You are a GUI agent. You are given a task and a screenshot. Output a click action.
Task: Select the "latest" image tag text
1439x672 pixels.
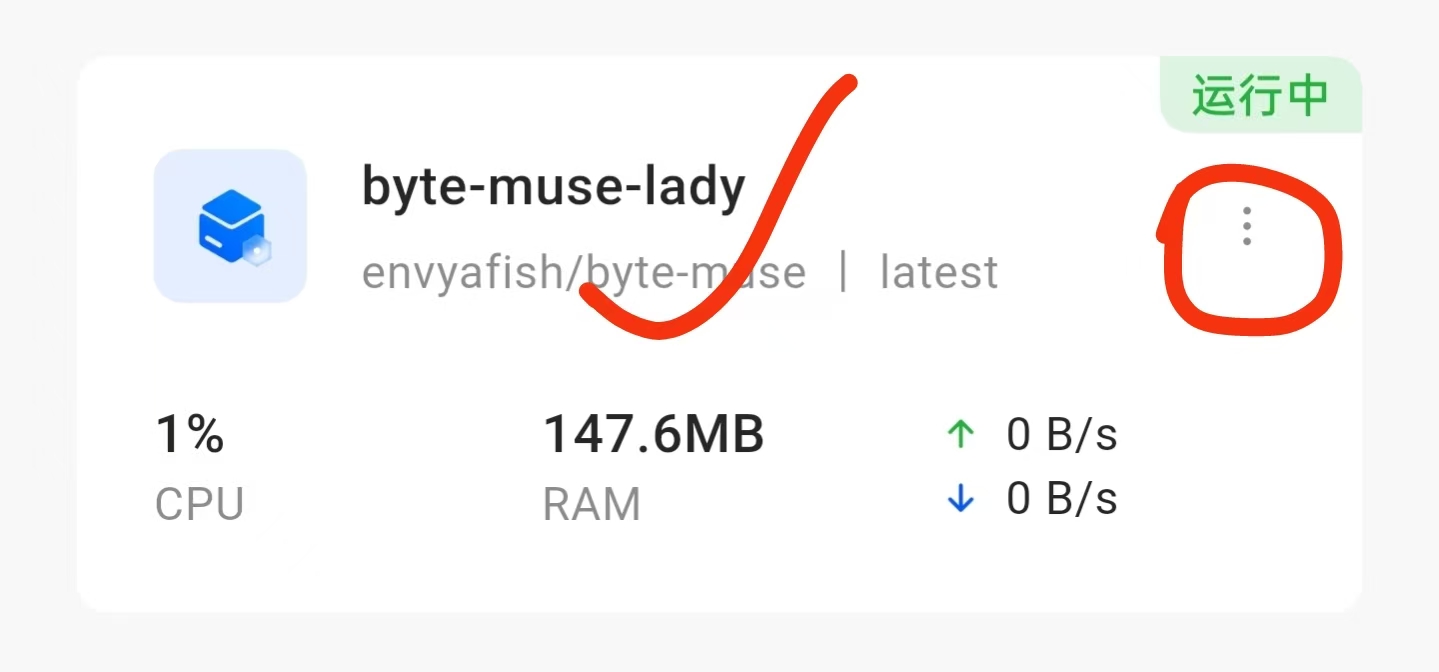[x=938, y=272]
